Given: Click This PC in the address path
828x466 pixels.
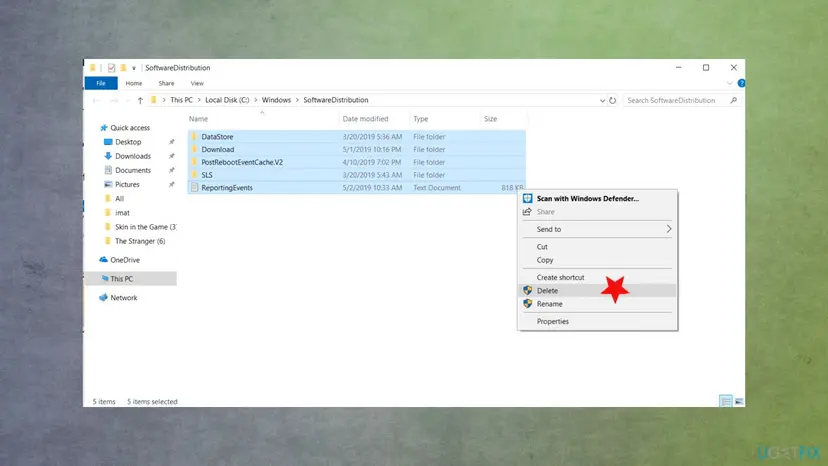Looking at the screenshot, I should [181, 100].
